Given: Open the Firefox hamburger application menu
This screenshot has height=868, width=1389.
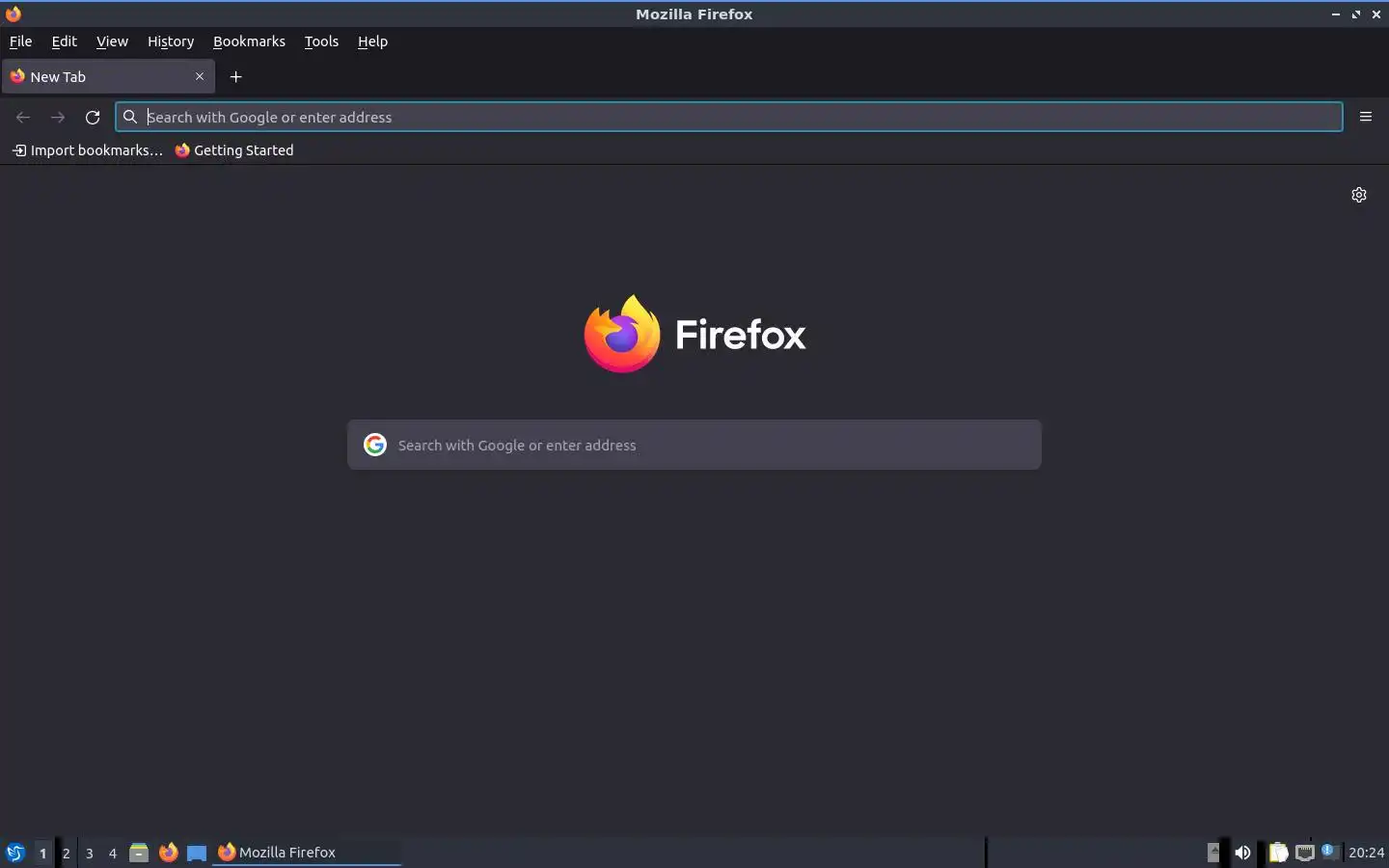Looking at the screenshot, I should click(x=1366, y=117).
